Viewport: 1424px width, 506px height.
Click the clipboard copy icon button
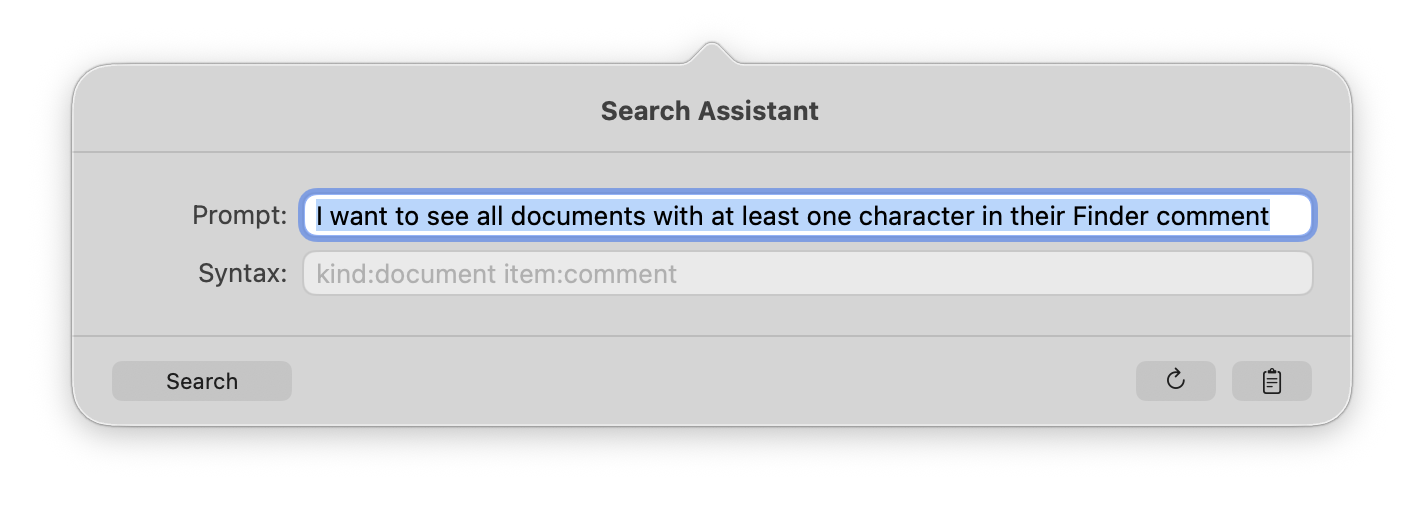click(x=1271, y=381)
